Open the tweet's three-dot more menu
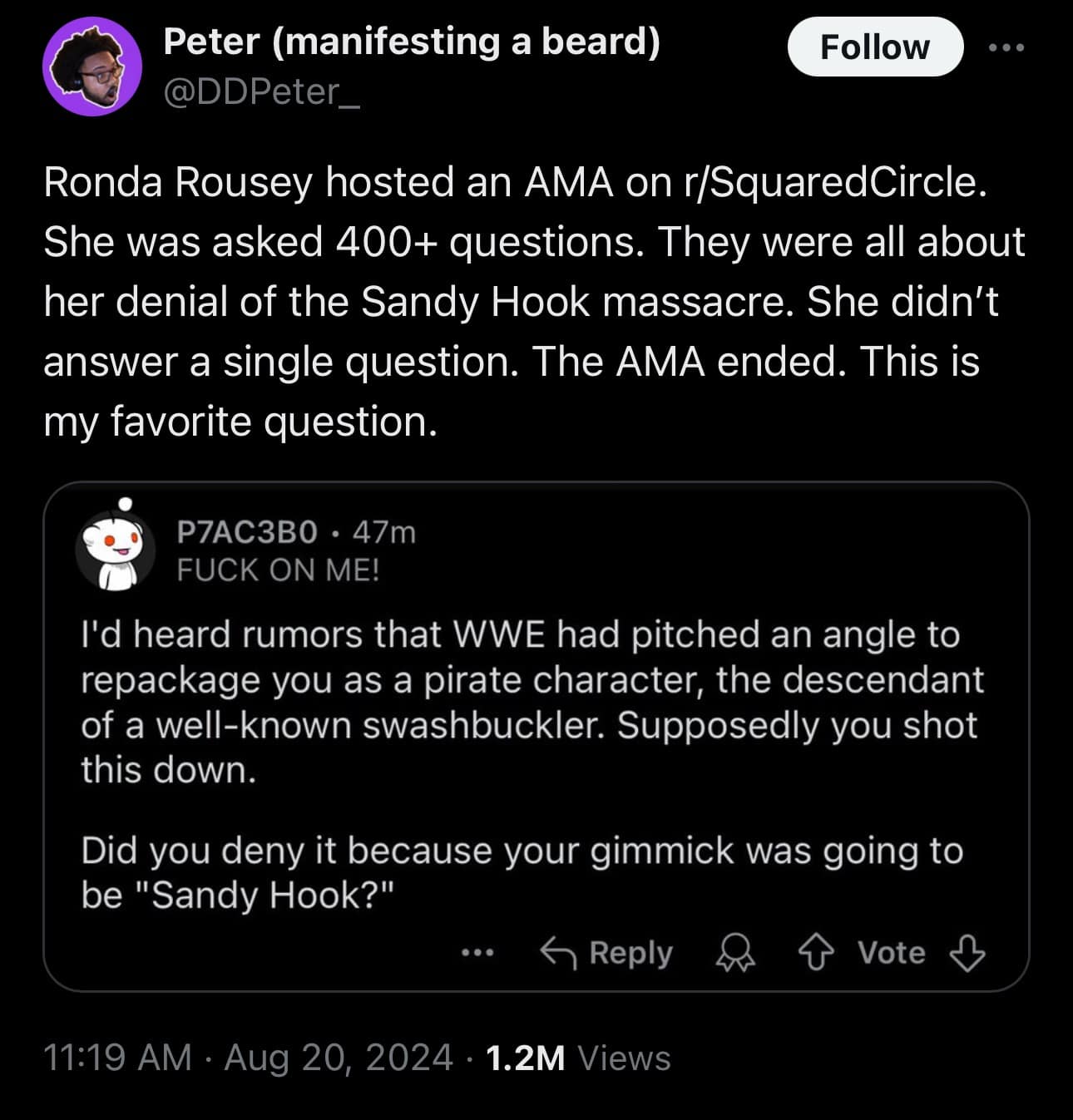Viewport: 1073px width, 1120px height. (1006, 47)
